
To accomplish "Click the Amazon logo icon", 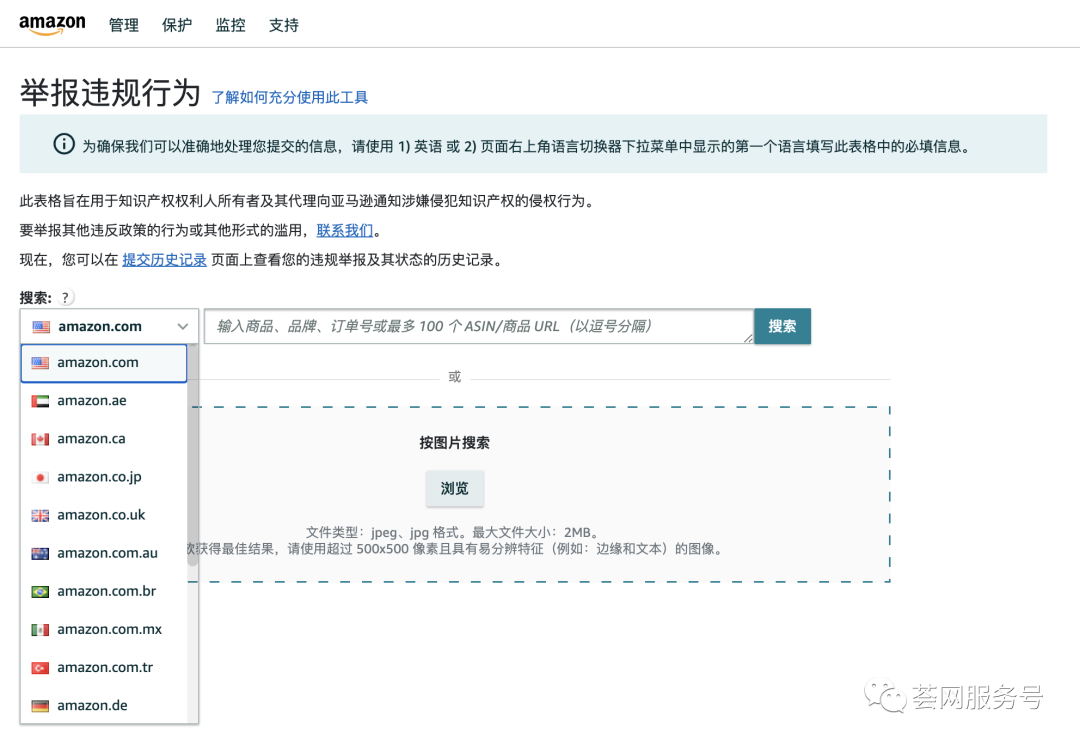I will (x=52, y=24).
